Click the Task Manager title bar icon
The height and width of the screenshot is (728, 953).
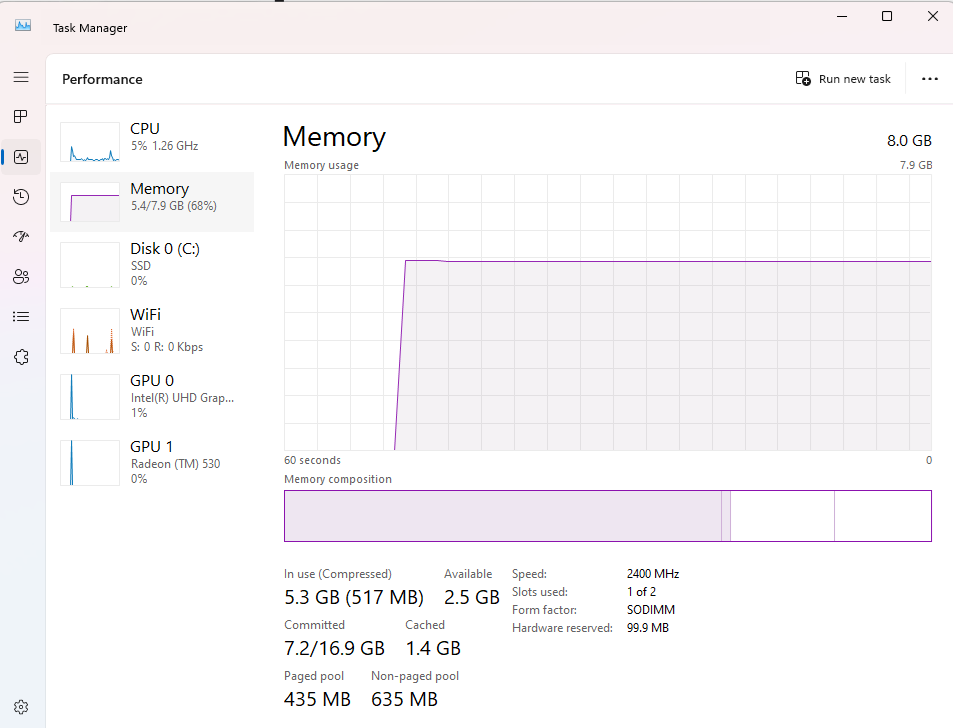tap(23, 27)
